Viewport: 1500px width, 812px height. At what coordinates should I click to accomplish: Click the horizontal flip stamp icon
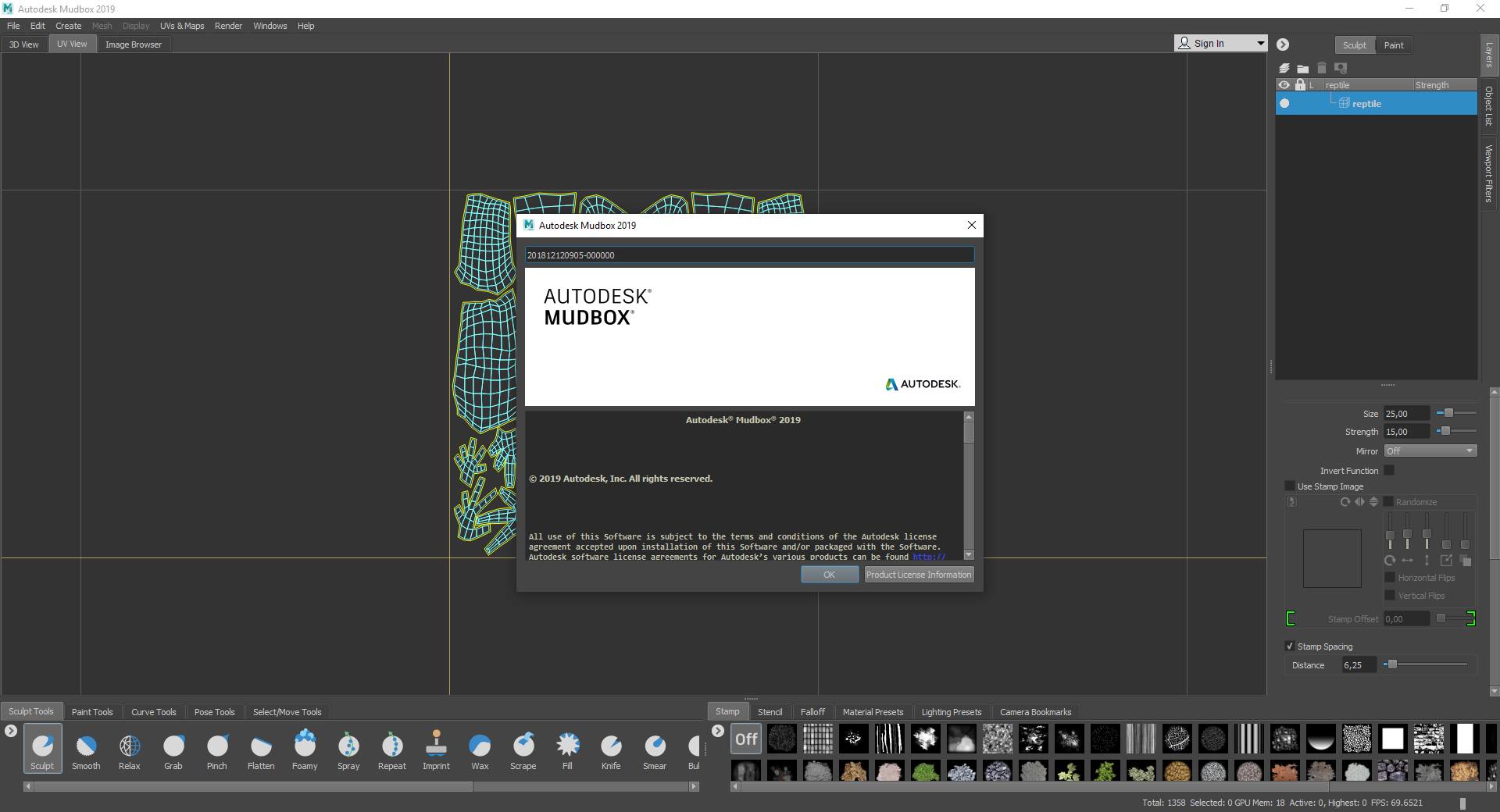coord(1359,502)
